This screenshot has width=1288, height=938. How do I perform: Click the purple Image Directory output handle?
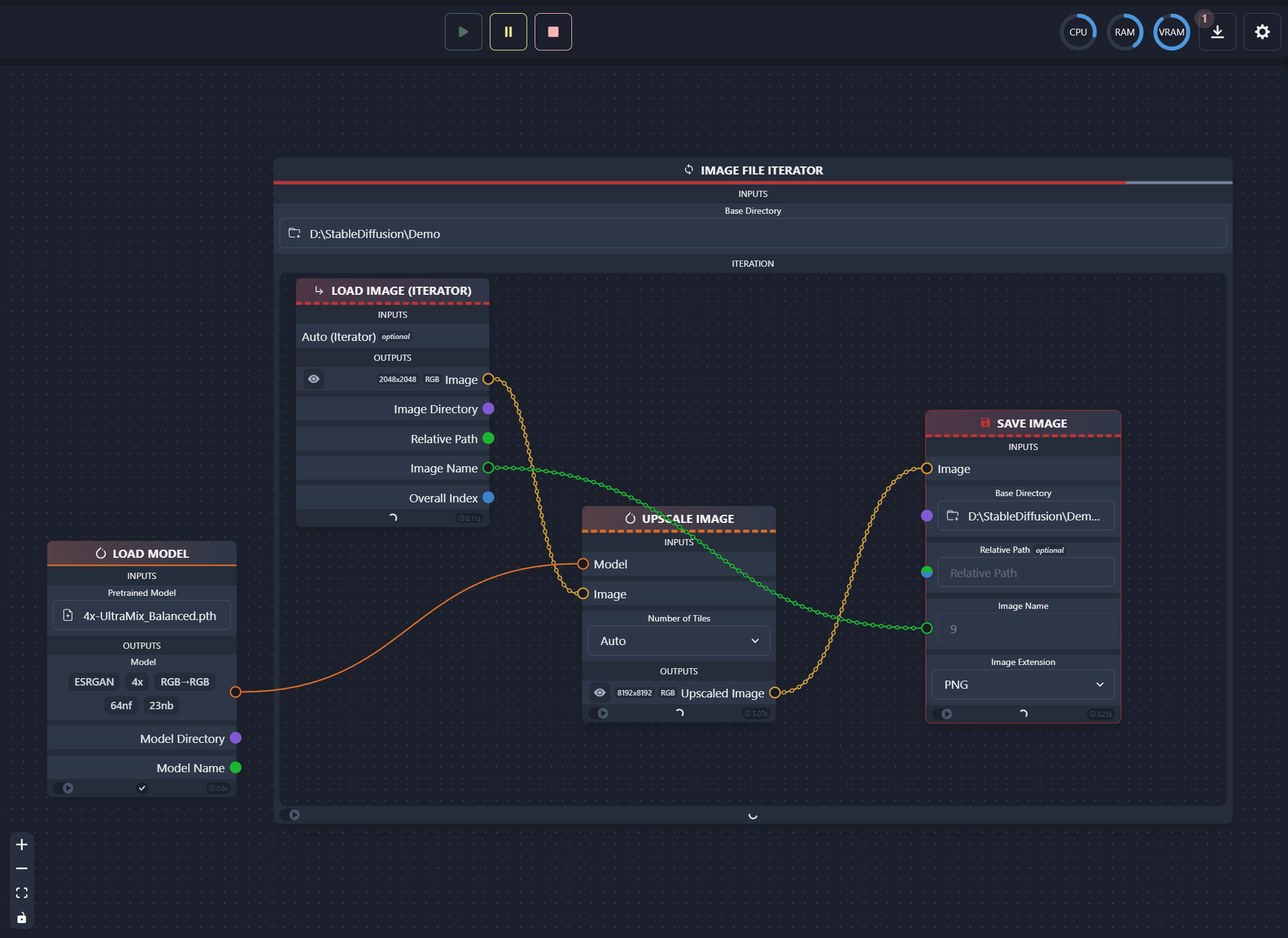[489, 409]
